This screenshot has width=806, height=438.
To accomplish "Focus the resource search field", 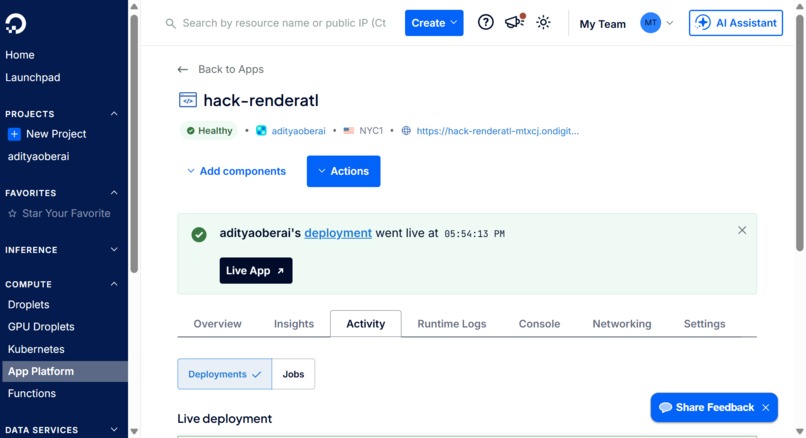I will click(x=284, y=23).
